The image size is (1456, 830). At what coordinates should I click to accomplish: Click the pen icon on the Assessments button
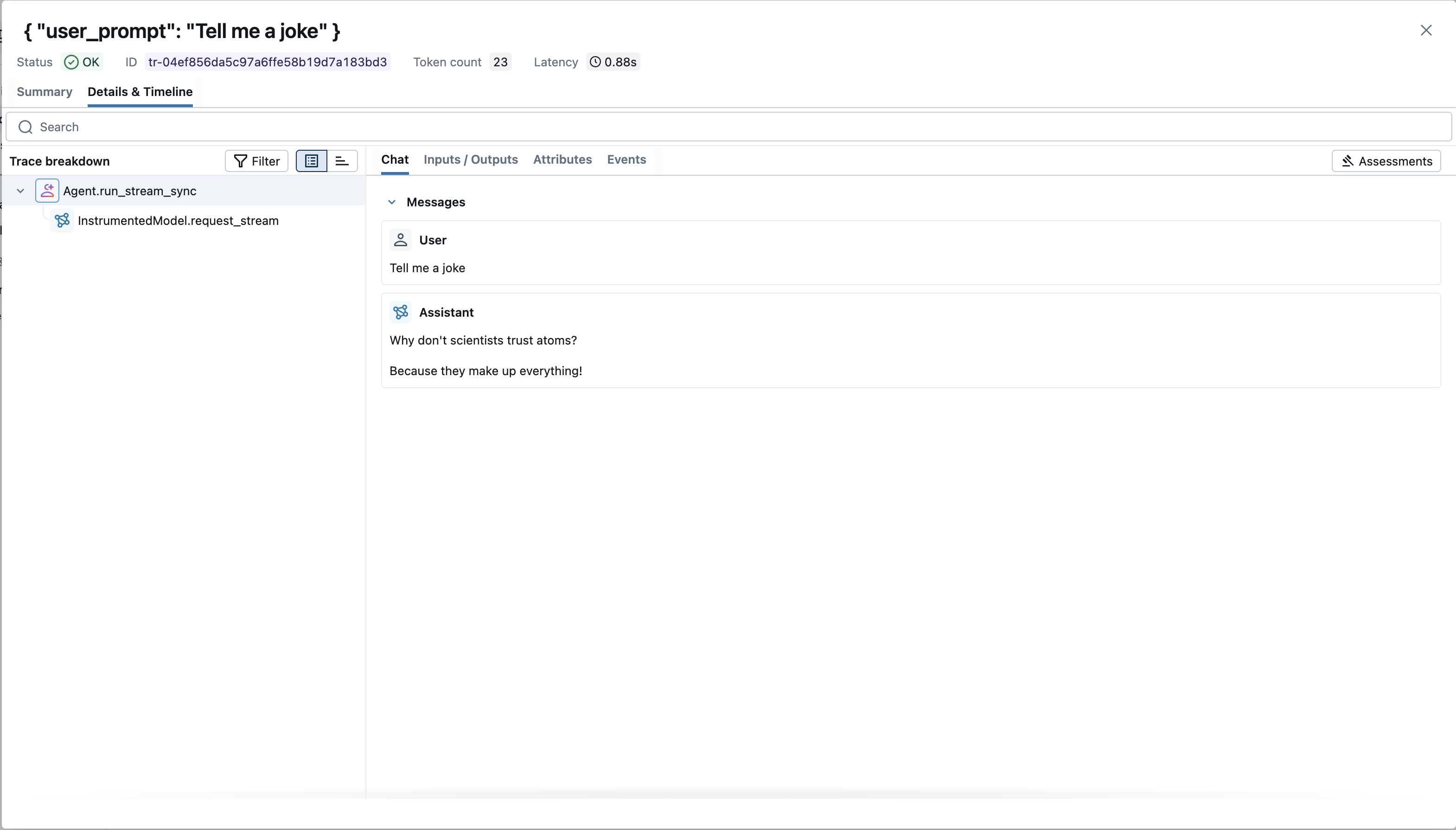(1347, 161)
